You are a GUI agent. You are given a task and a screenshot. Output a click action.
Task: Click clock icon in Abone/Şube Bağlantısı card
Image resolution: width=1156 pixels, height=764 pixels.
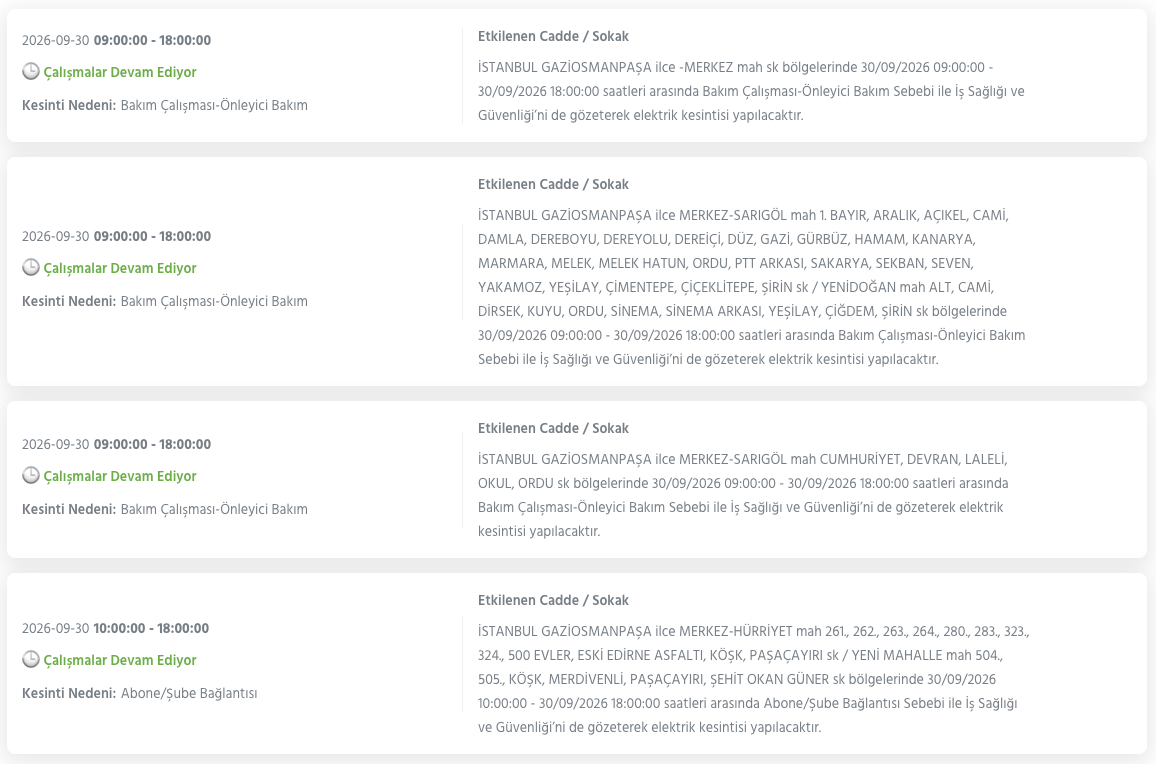(x=30, y=659)
